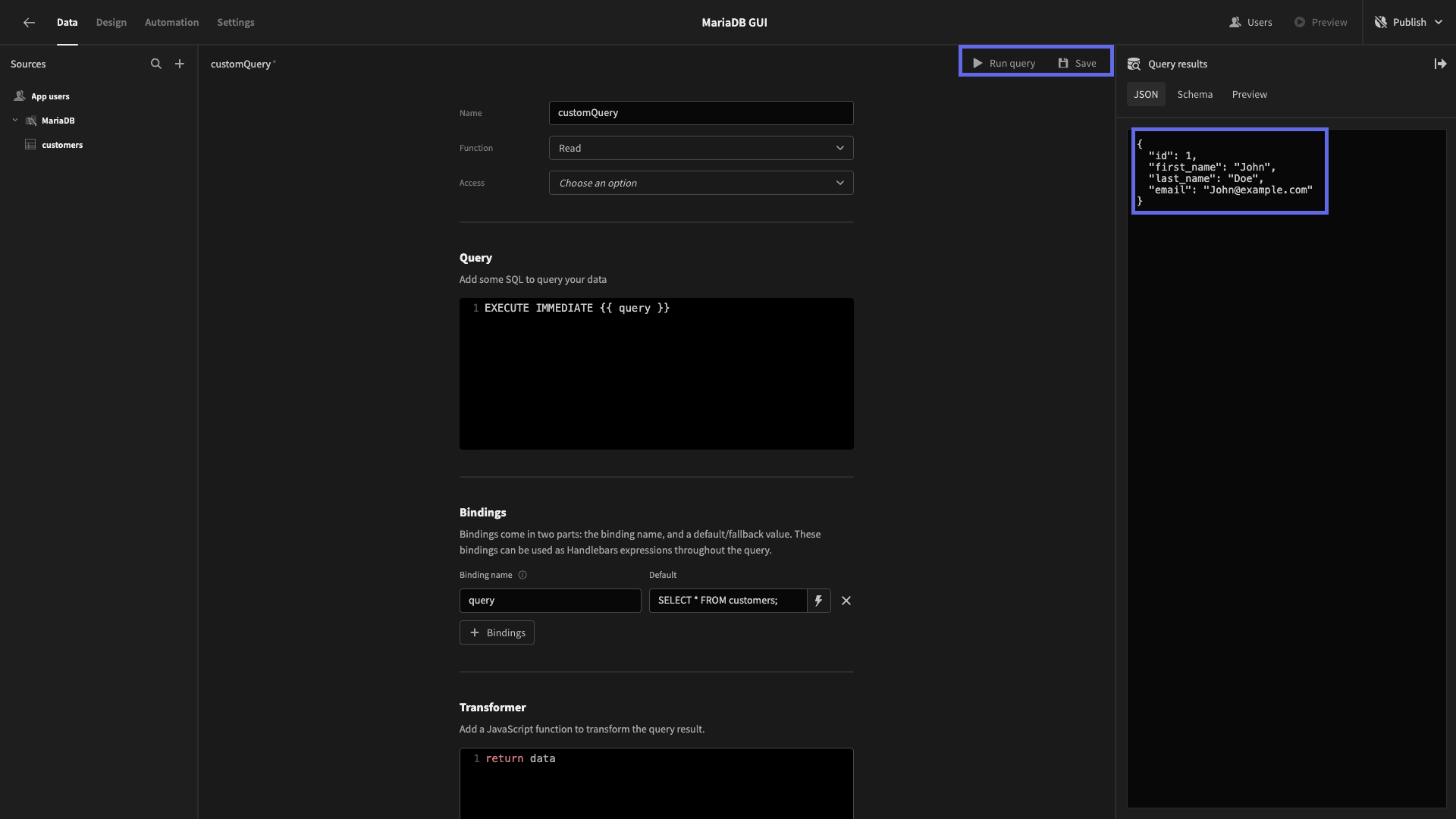
Task: Save the custom query
Action: 1077,63
